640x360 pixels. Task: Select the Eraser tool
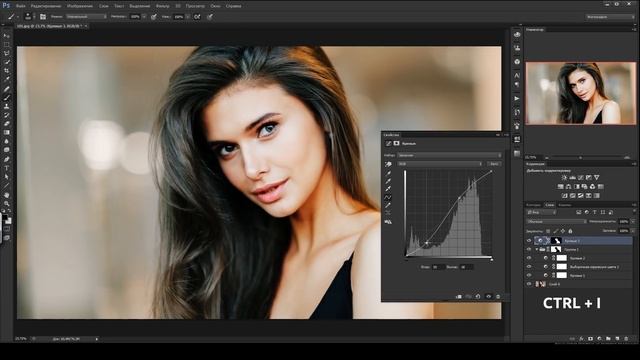7,124
